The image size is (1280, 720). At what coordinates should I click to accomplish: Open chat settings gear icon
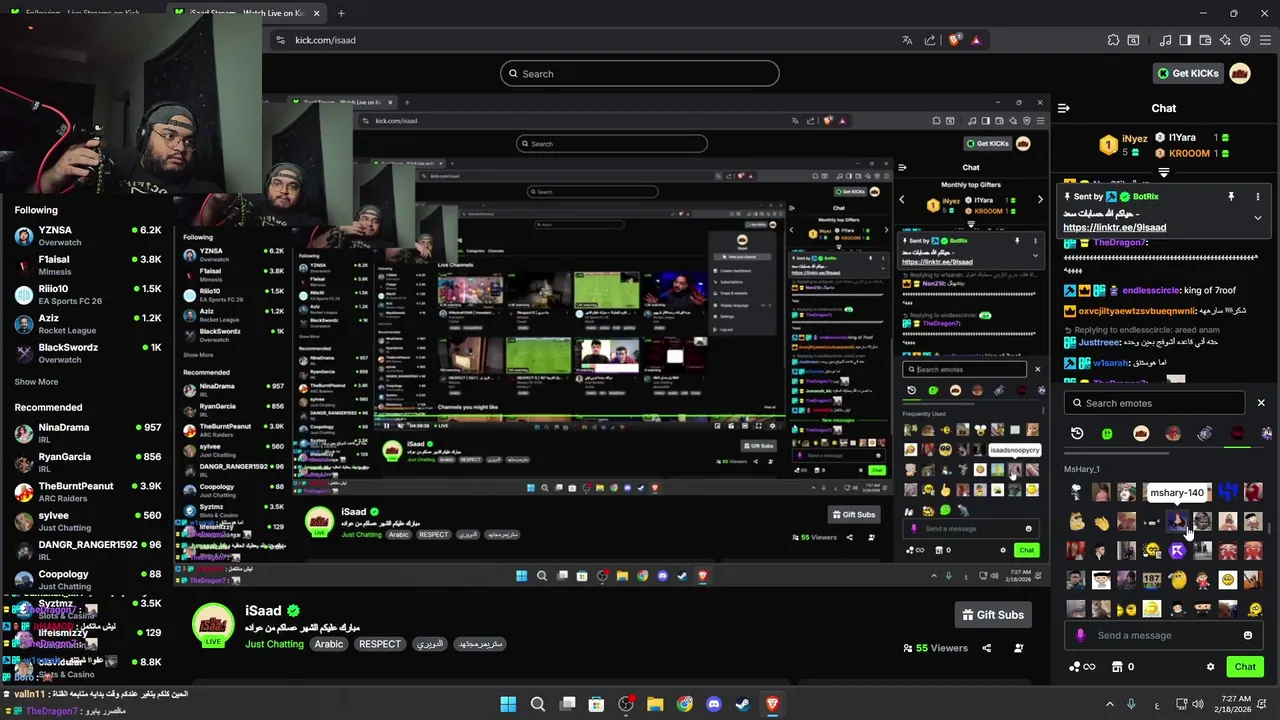point(1210,667)
